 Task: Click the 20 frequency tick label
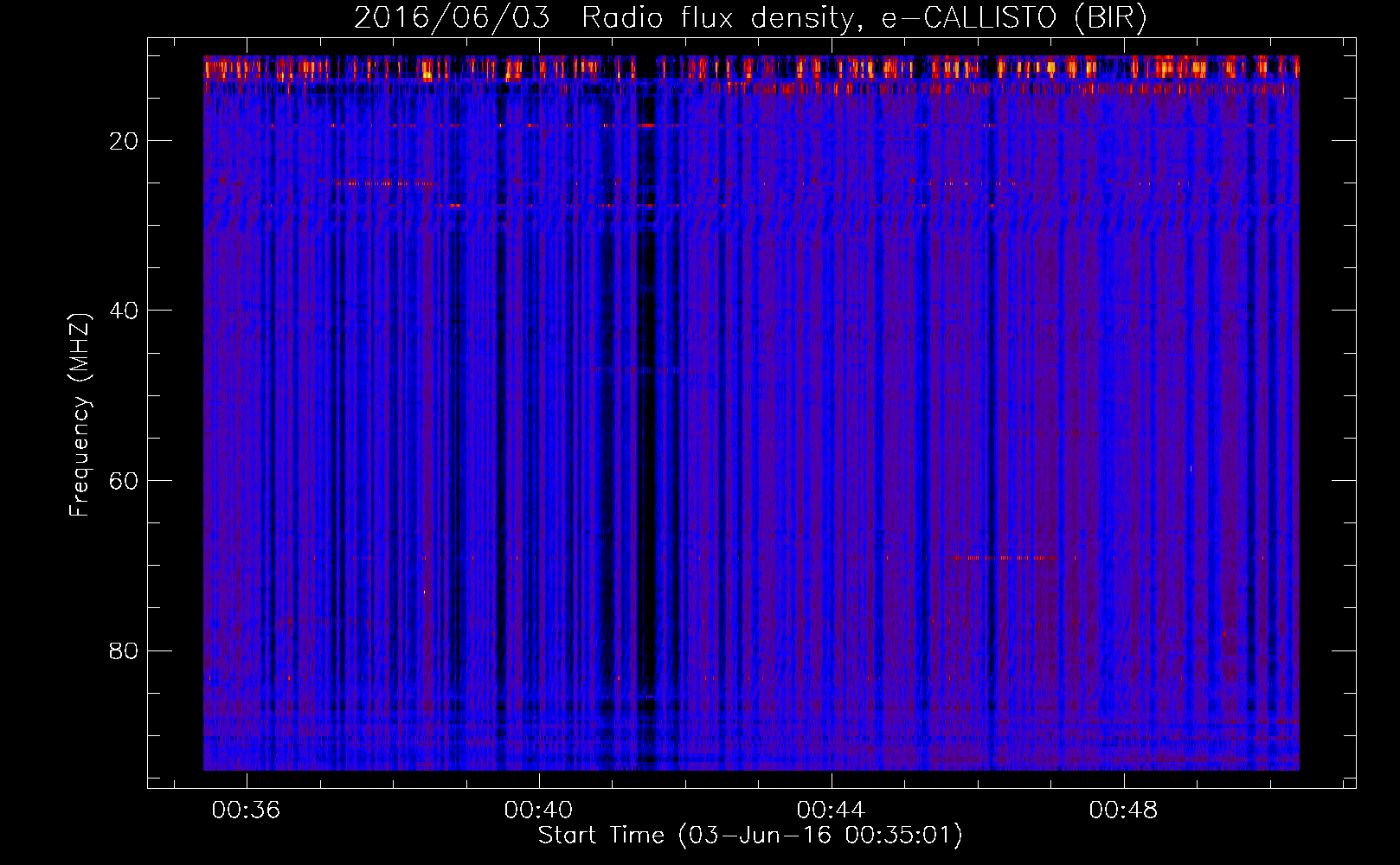(124, 141)
